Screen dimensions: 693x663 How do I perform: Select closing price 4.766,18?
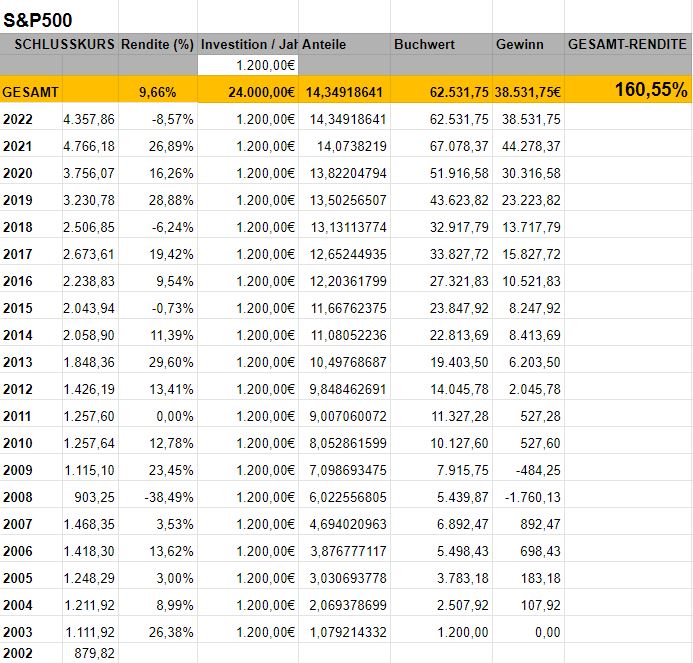[89, 146]
